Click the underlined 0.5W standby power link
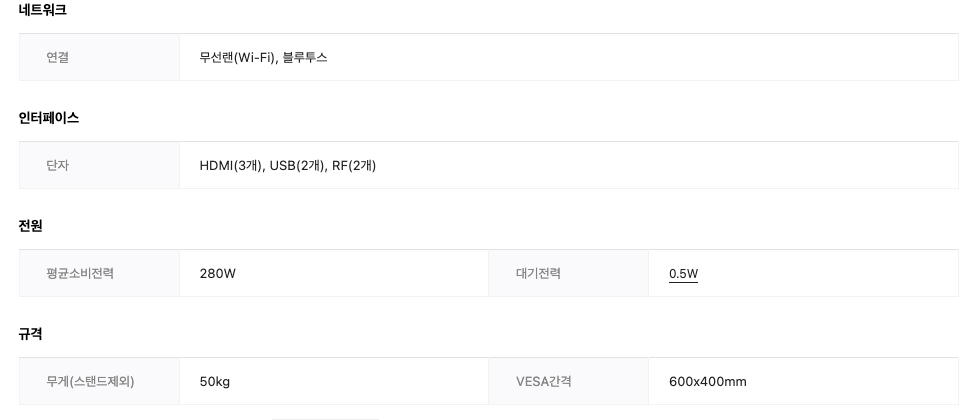This screenshot has width=975, height=420. tap(683, 273)
